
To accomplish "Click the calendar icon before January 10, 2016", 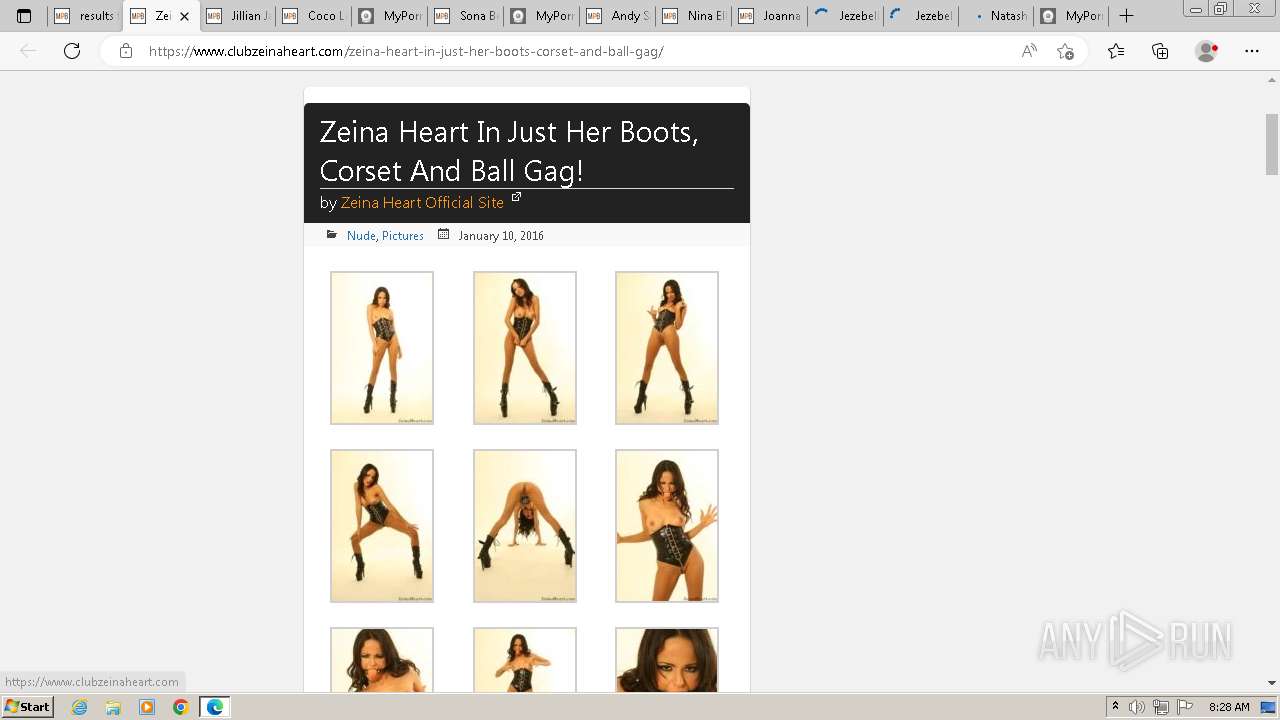I will (444, 235).
